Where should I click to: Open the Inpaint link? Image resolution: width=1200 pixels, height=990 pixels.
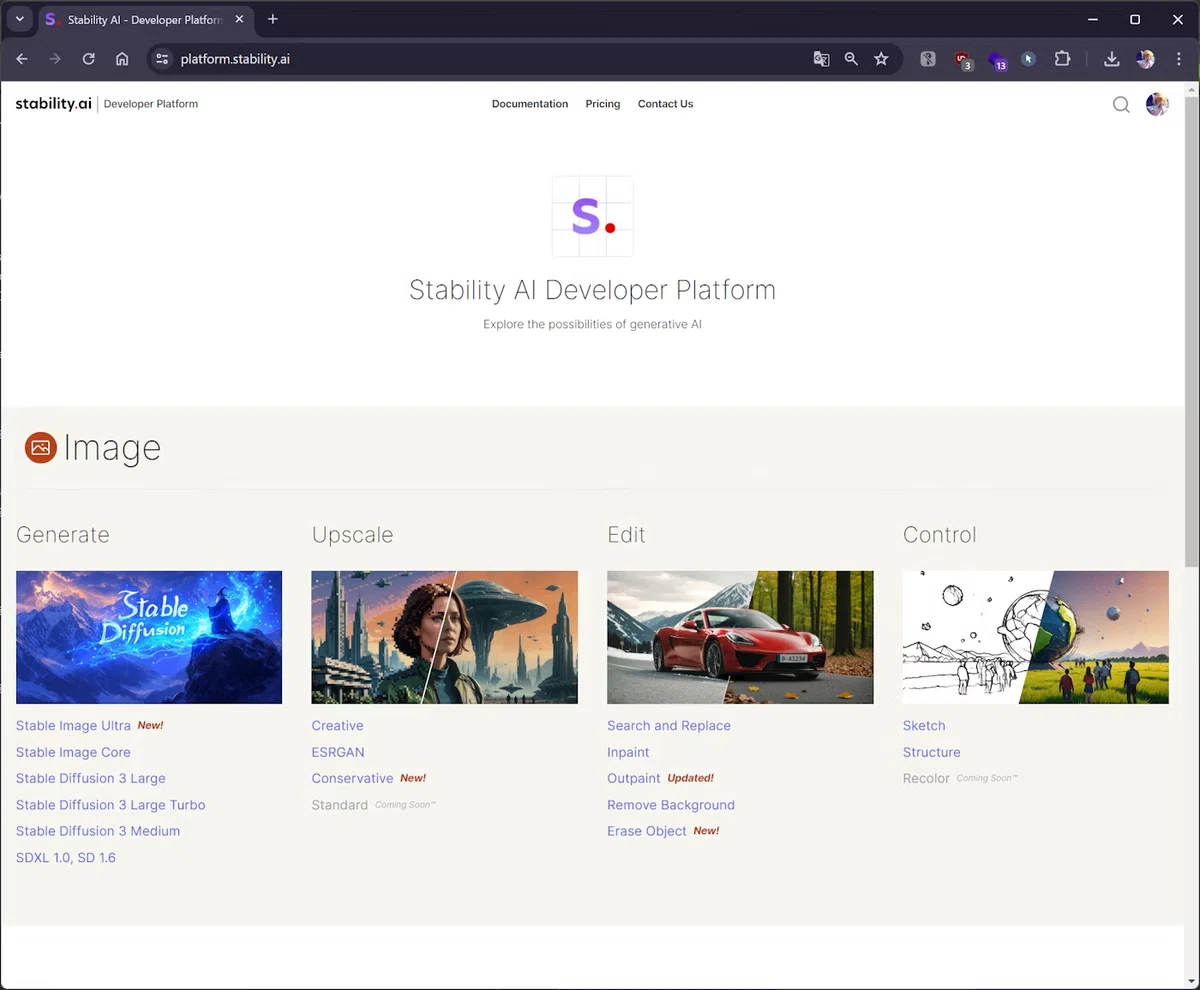628,752
